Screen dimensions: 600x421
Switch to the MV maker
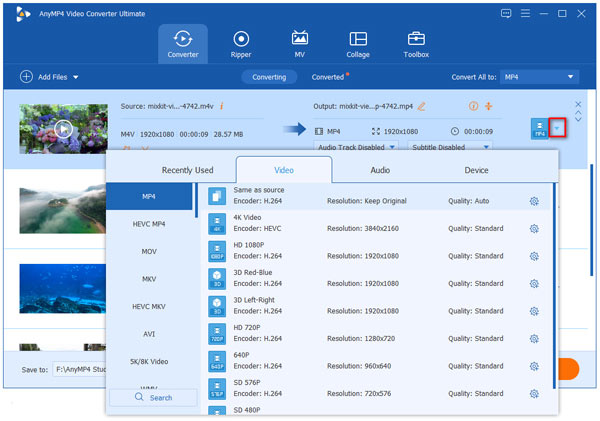point(299,44)
